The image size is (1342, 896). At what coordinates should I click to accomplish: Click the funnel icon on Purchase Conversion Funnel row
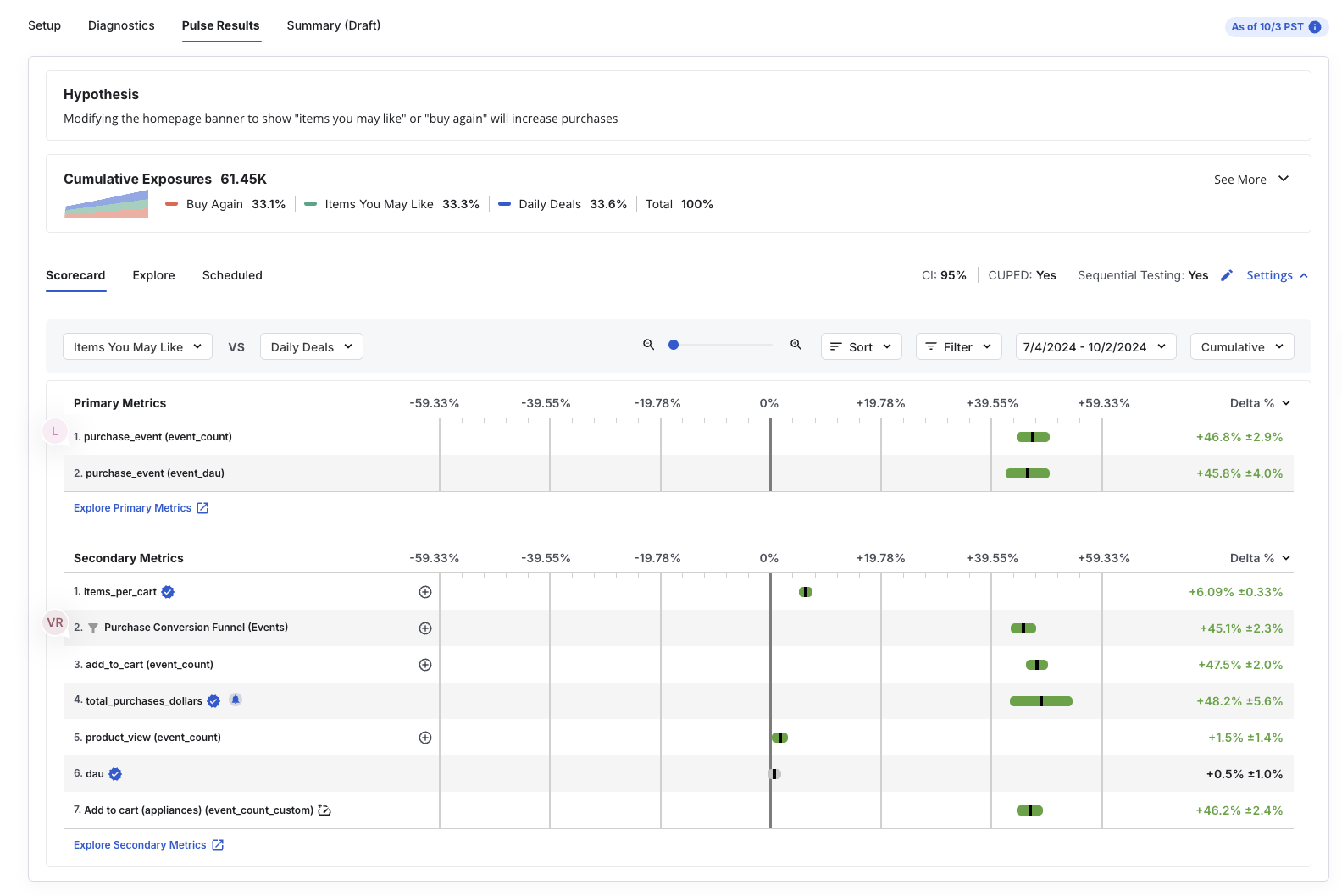coord(93,628)
